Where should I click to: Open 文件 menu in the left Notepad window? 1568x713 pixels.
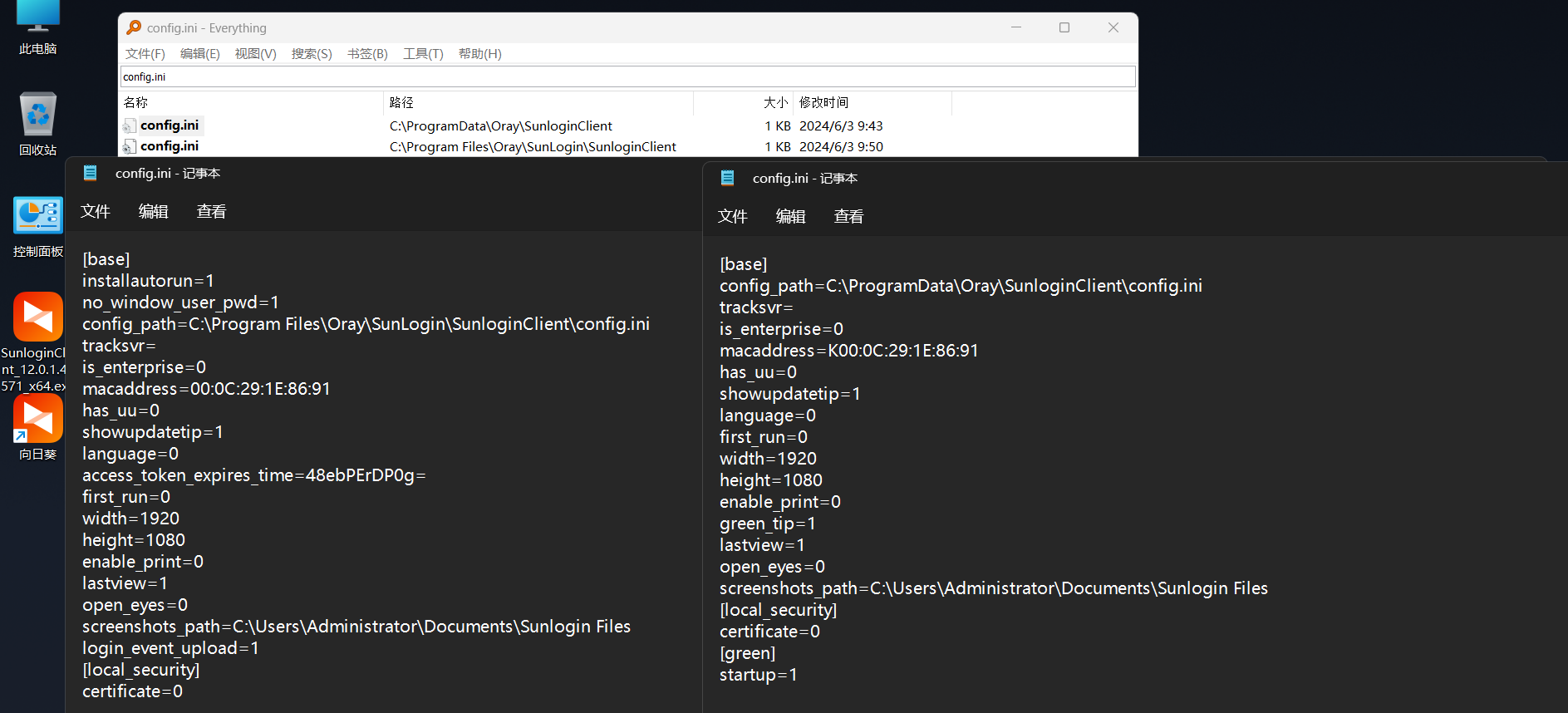(x=96, y=212)
